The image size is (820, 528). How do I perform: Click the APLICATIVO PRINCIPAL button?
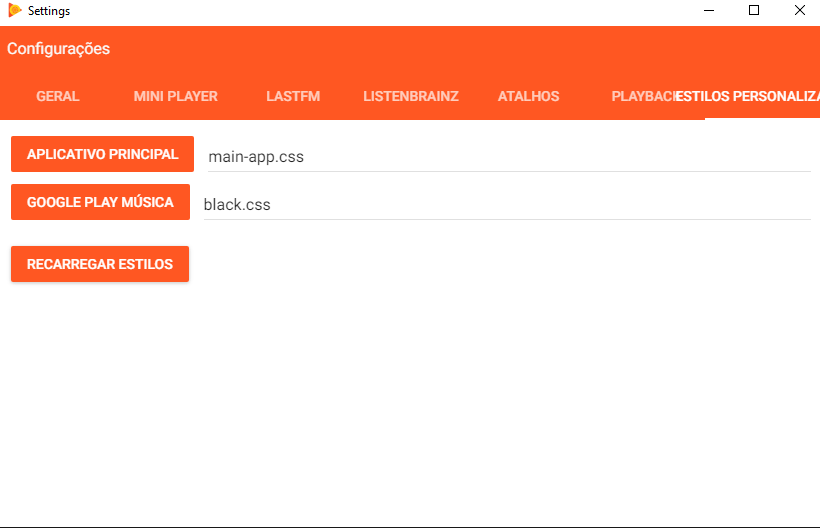click(102, 154)
